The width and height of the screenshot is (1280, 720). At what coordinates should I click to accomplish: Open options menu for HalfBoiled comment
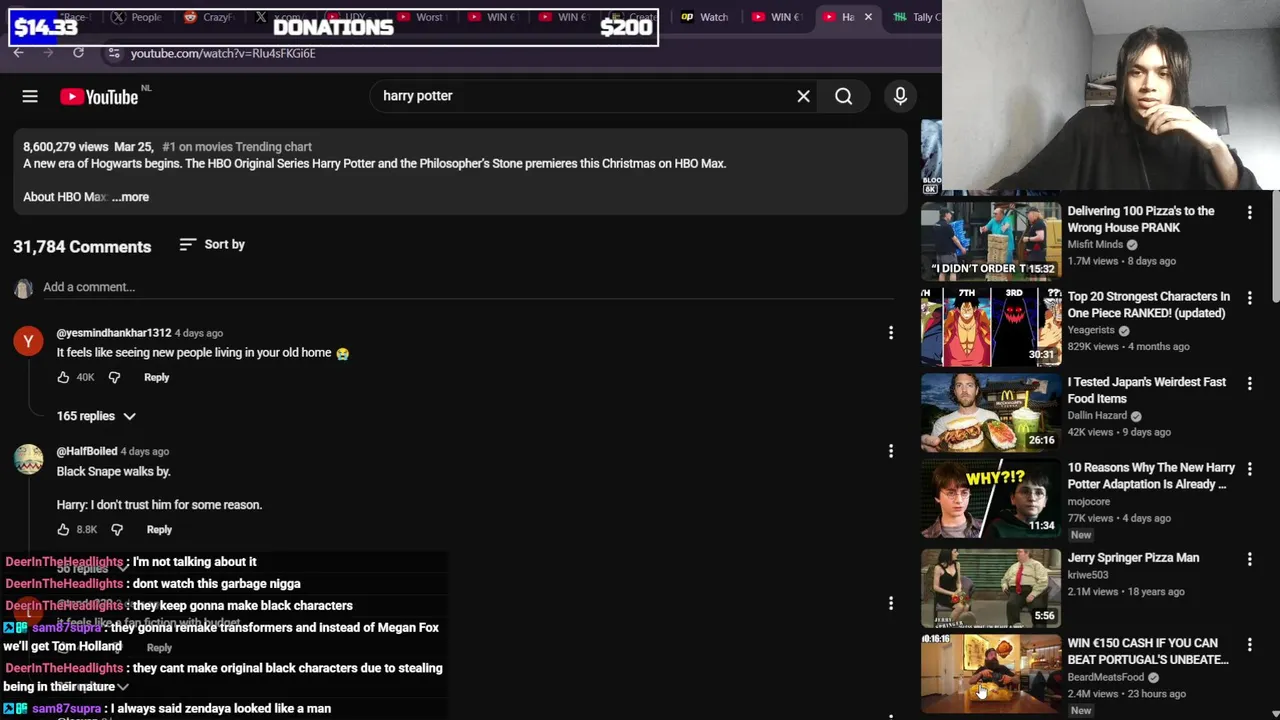pyautogui.click(x=891, y=451)
